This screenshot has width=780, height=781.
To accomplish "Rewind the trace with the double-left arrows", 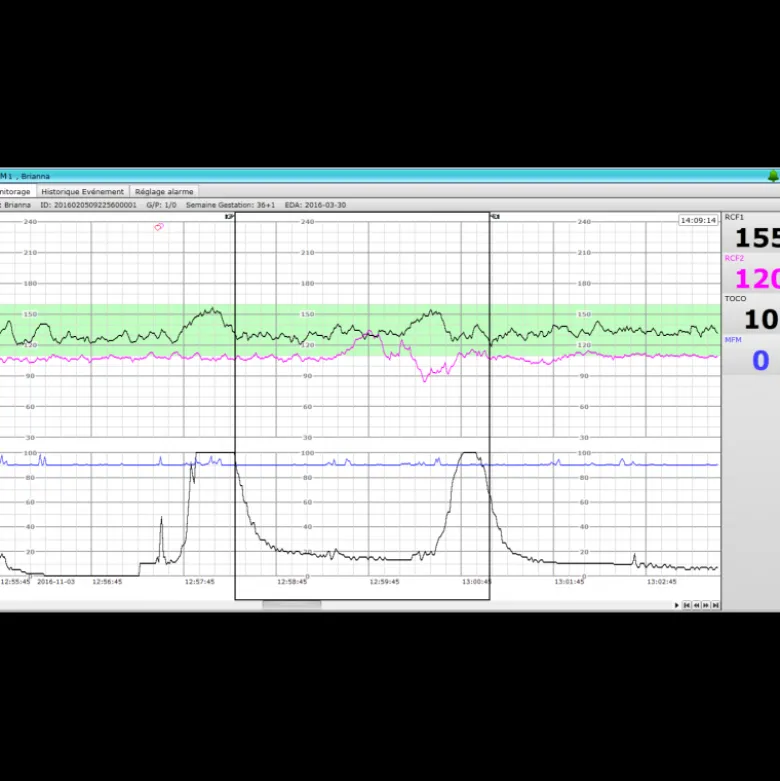I will (696, 605).
